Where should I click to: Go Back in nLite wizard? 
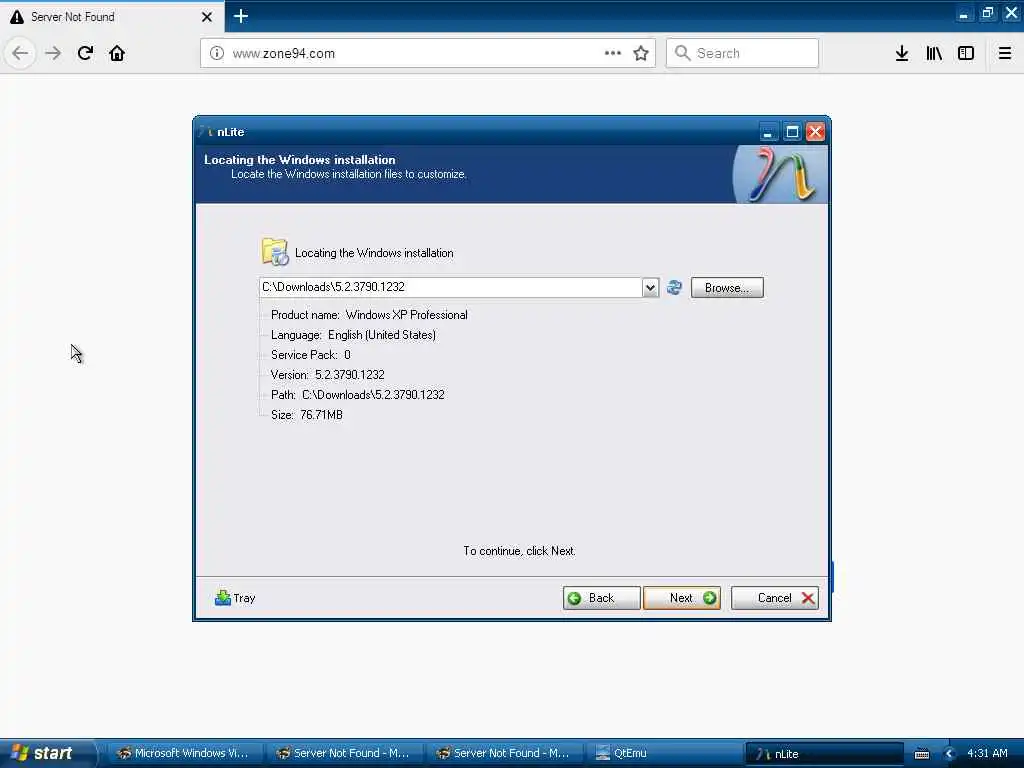(x=601, y=598)
